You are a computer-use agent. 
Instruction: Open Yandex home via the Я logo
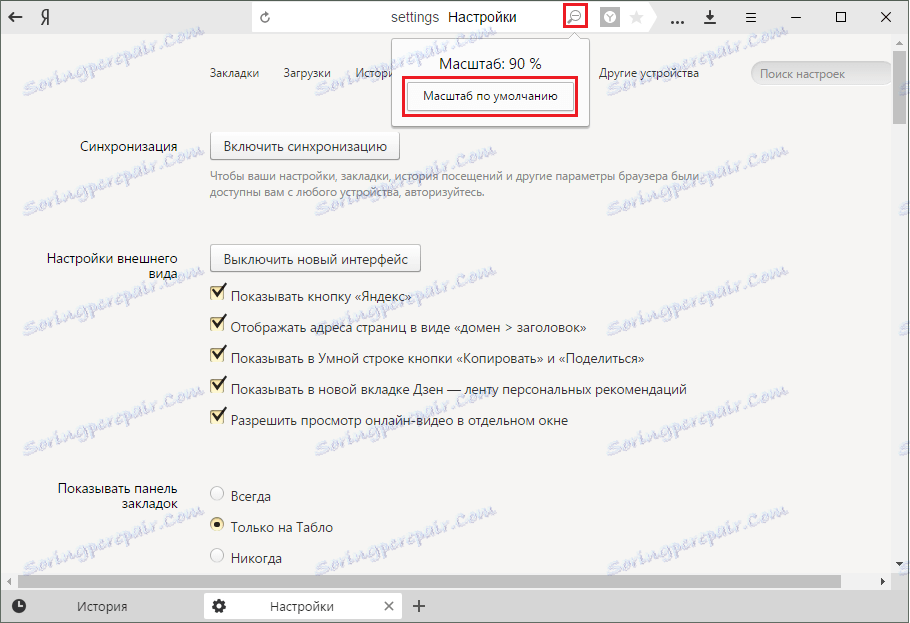(x=45, y=17)
